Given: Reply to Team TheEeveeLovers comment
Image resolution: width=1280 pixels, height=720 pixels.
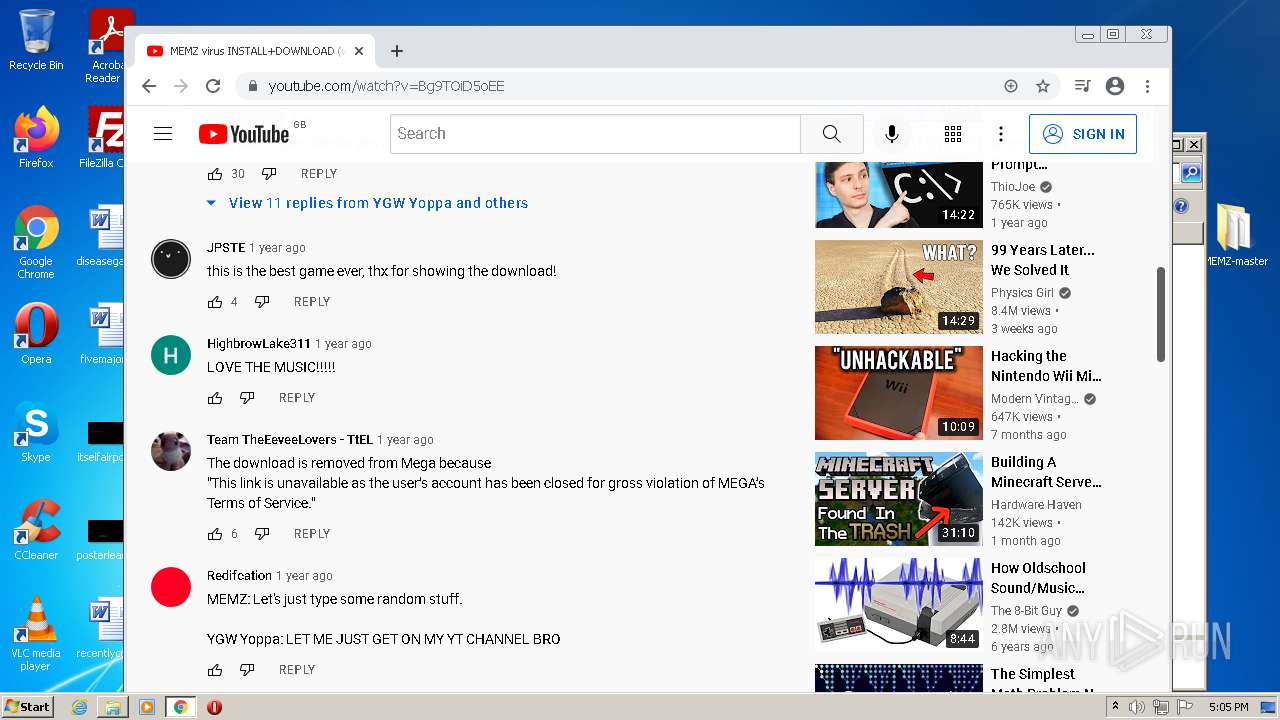Looking at the screenshot, I should coord(312,534).
